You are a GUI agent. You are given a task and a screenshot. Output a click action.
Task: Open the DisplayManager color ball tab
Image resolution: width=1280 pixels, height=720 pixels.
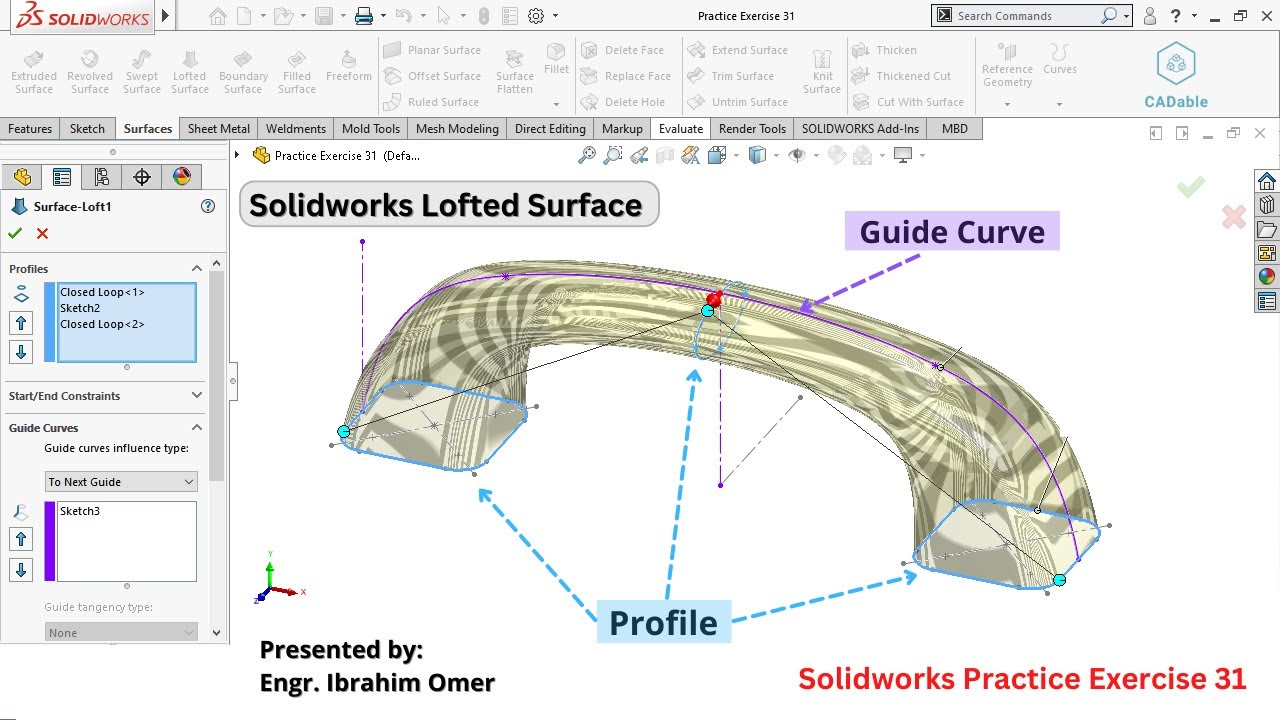coord(181,177)
